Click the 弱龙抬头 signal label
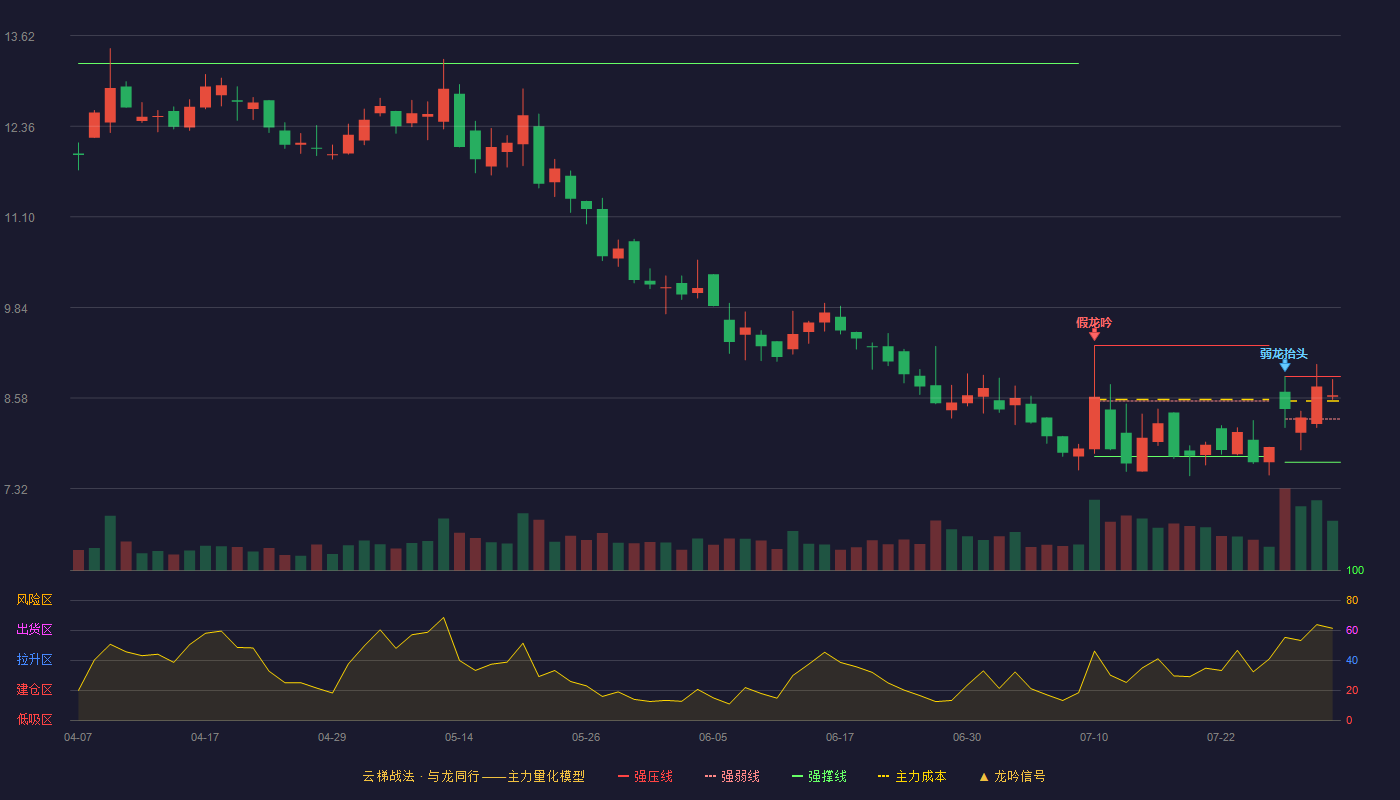The image size is (1400, 800). coord(1284,353)
